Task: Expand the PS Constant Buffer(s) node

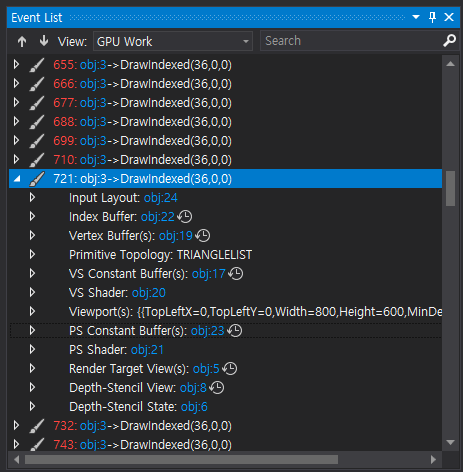Action: pos(32,330)
